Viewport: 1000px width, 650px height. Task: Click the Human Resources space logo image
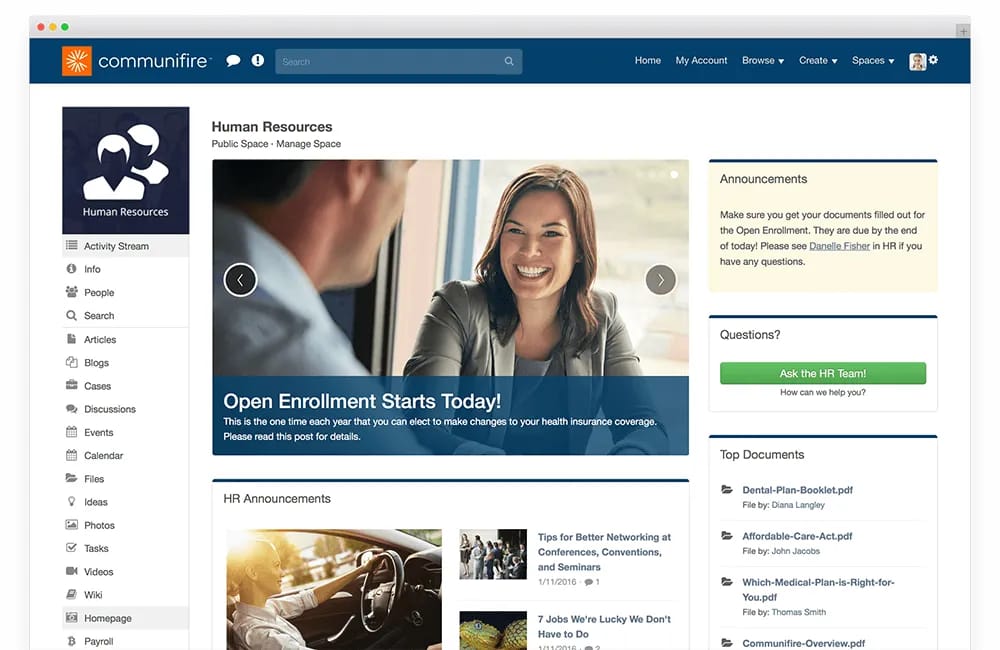[x=126, y=170]
